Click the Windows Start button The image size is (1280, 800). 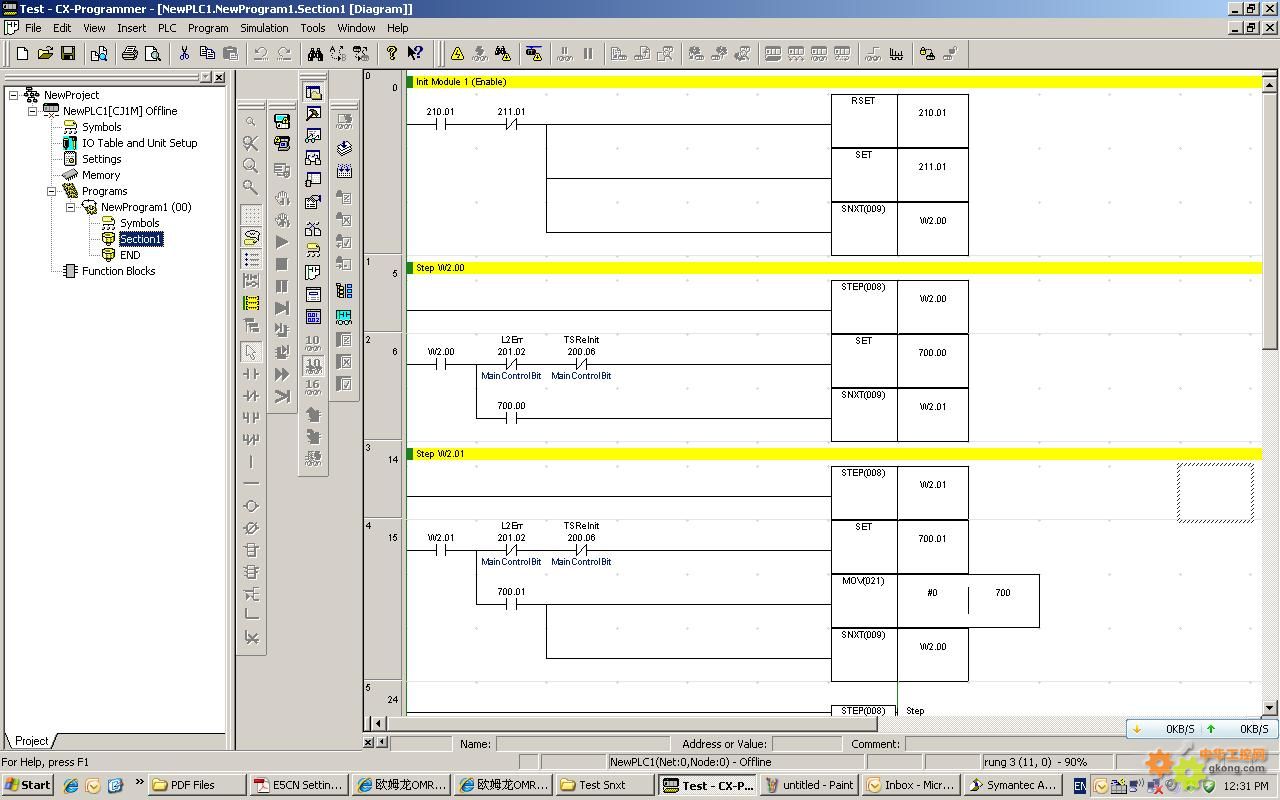tap(27, 785)
